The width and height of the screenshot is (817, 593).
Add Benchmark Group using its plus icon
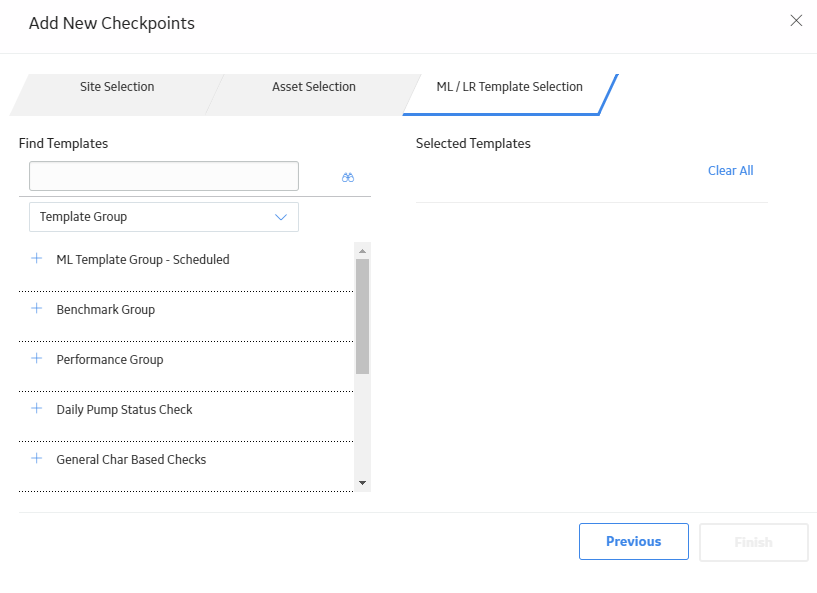point(36,308)
